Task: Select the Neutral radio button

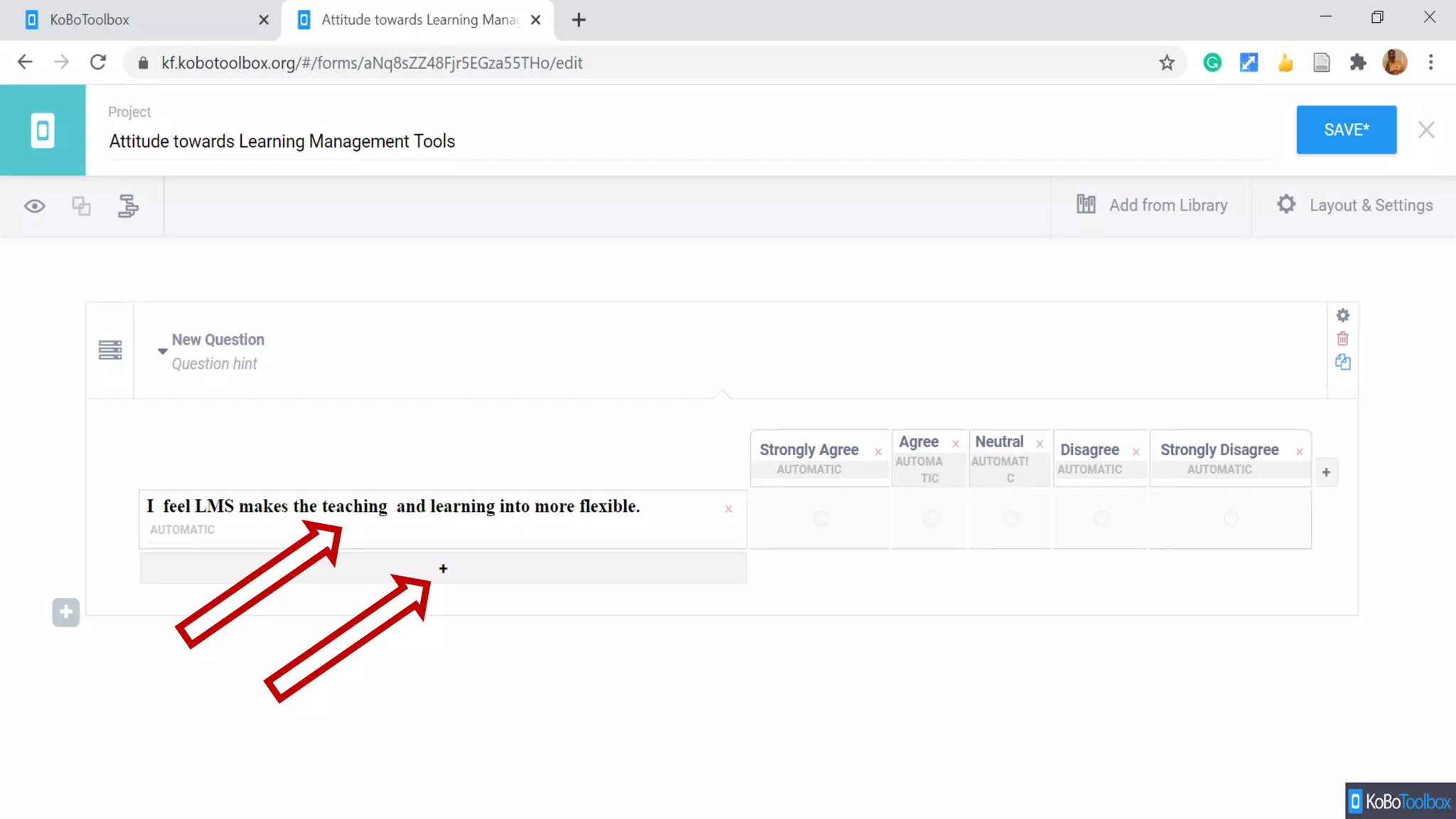Action: 1010,518
